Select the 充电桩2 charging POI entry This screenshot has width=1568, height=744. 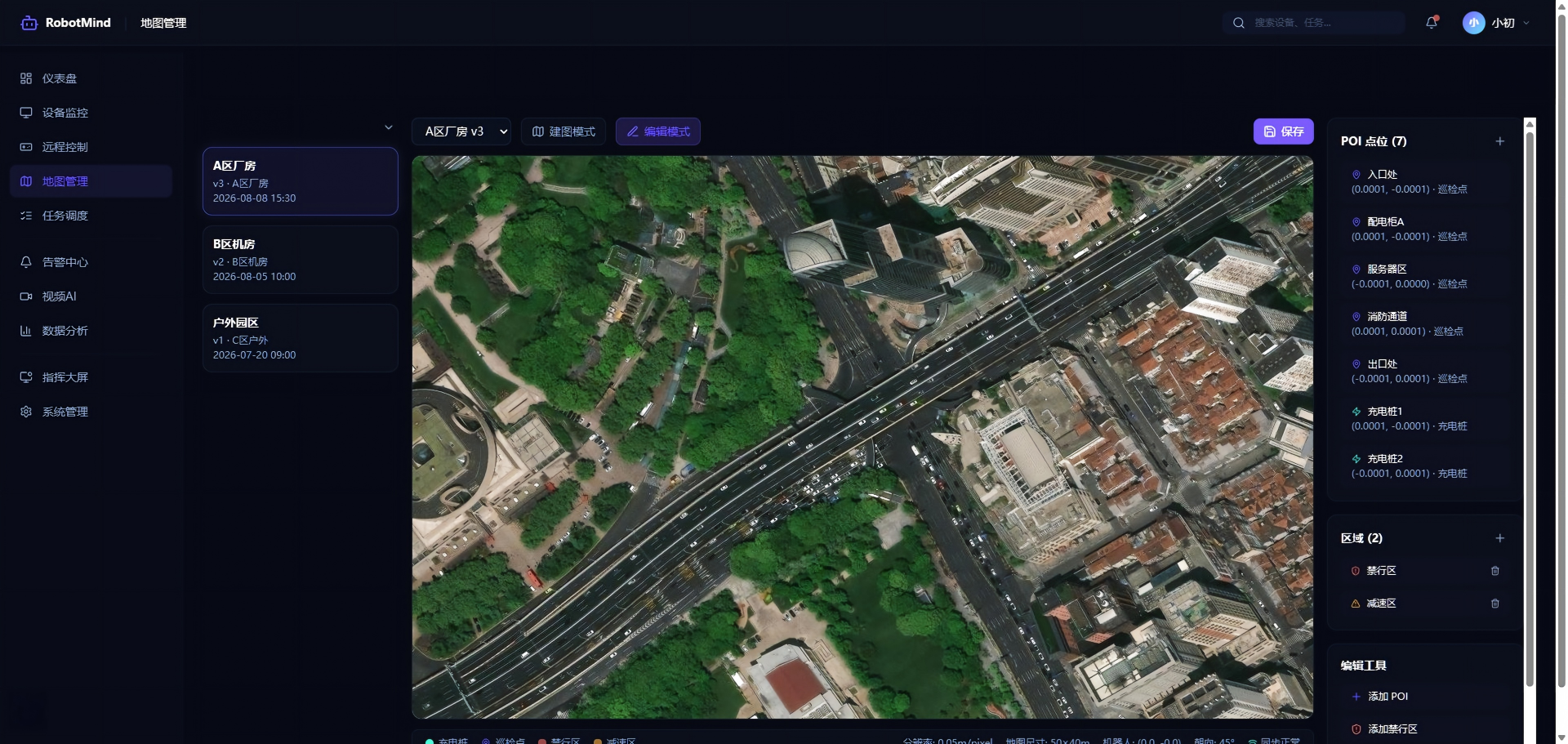[x=1425, y=466]
